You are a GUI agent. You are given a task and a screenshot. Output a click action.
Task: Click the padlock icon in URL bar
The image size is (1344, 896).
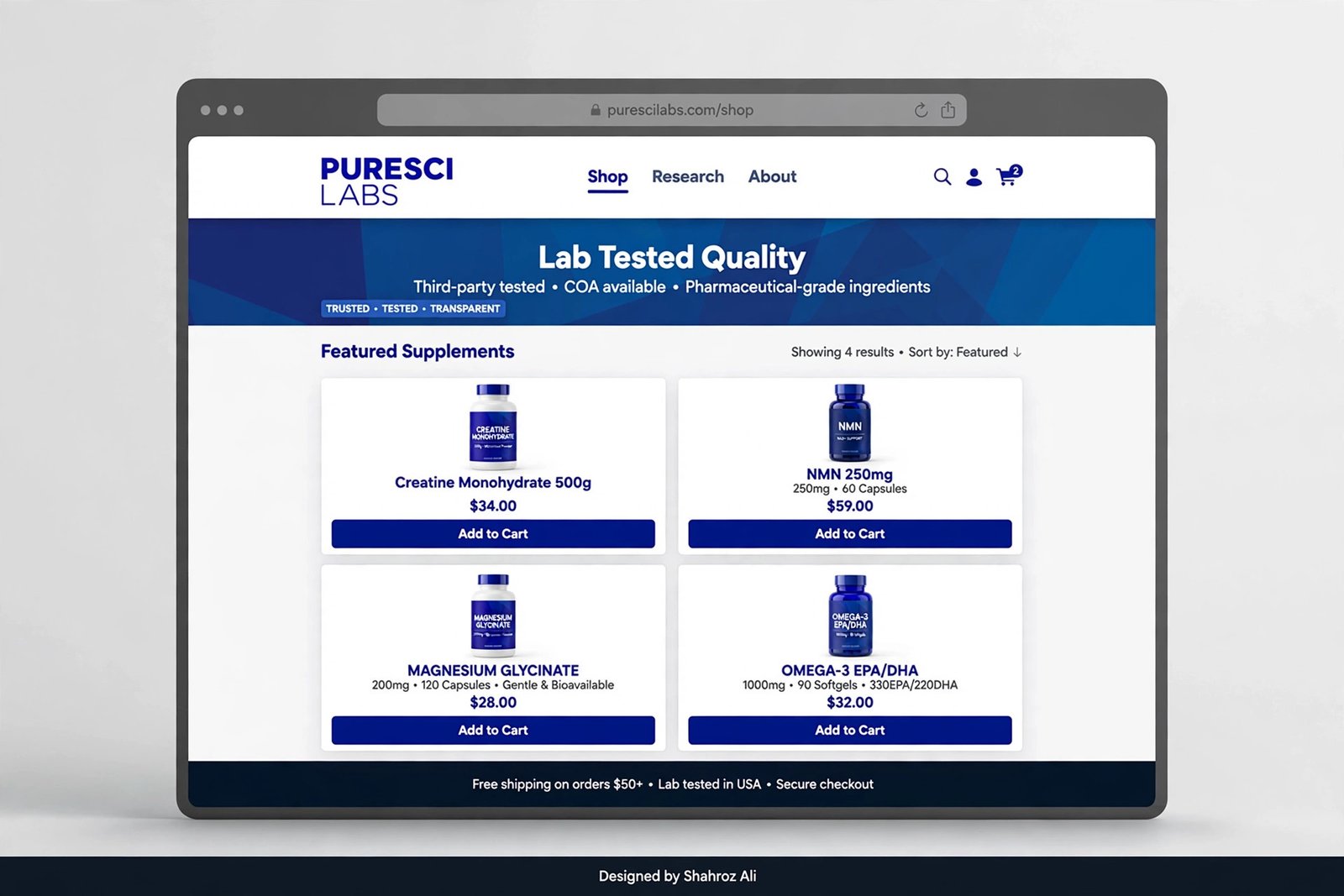pos(596,110)
